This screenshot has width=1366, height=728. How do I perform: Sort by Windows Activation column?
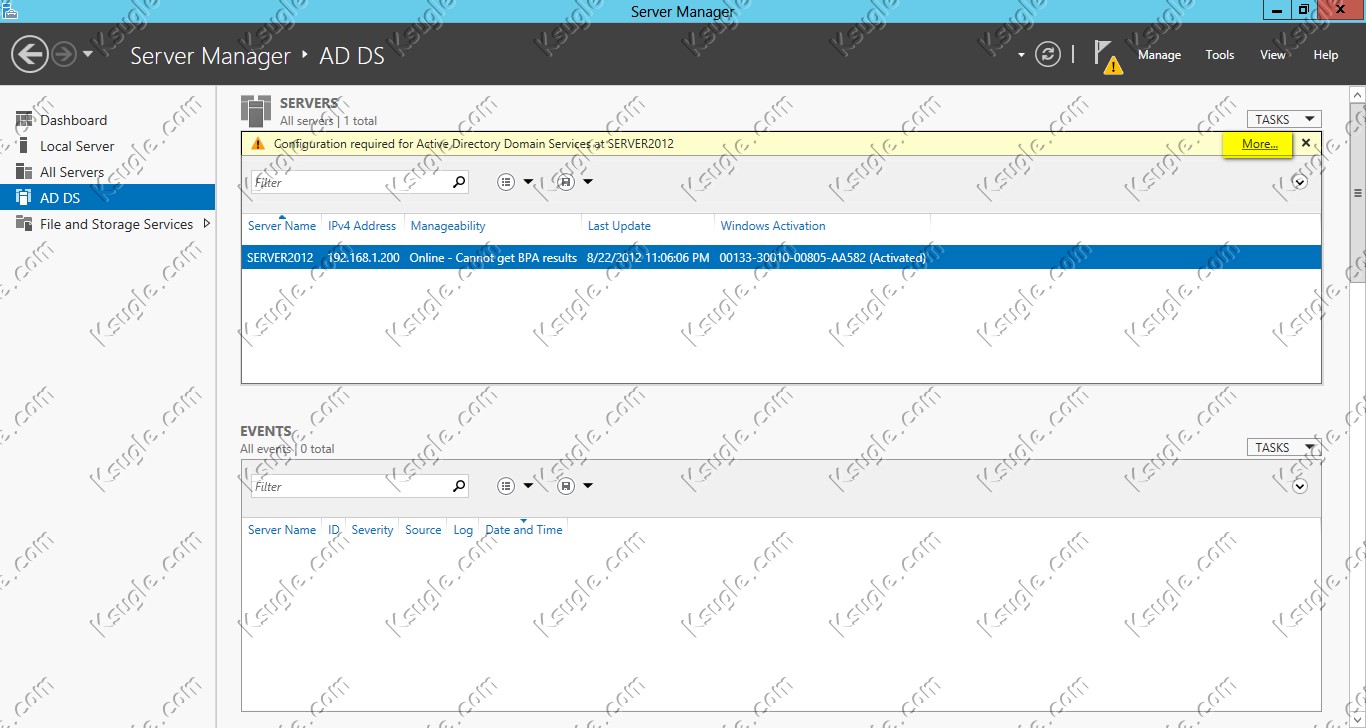773,226
